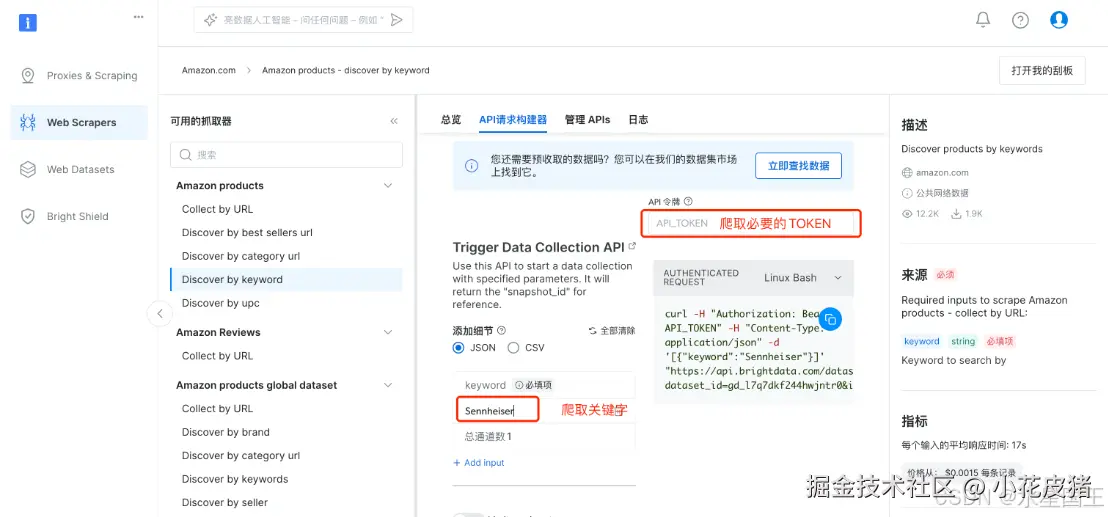
Task: Click the 打开我的刮板 button
Action: click(1042, 71)
